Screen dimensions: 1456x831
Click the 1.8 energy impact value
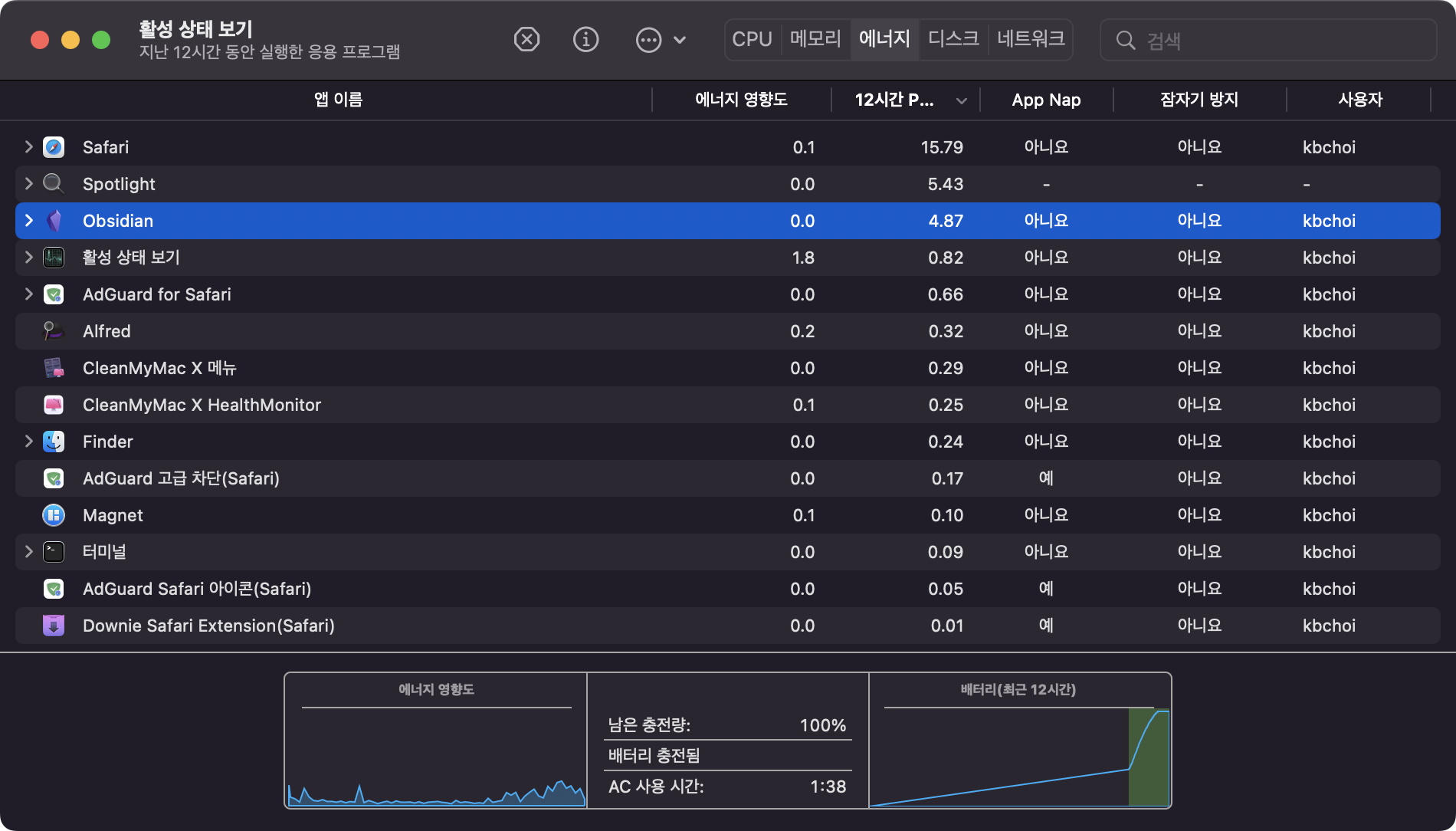803,258
